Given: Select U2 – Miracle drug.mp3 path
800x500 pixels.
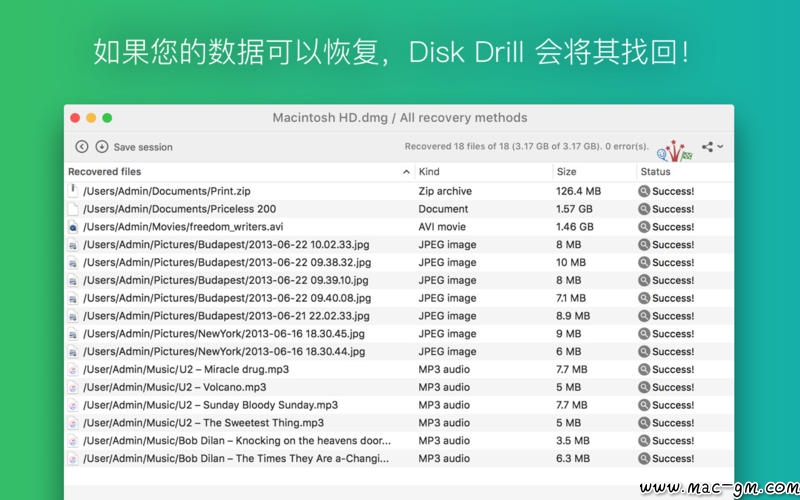Looking at the screenshot, I should click(x=186, y=369).
